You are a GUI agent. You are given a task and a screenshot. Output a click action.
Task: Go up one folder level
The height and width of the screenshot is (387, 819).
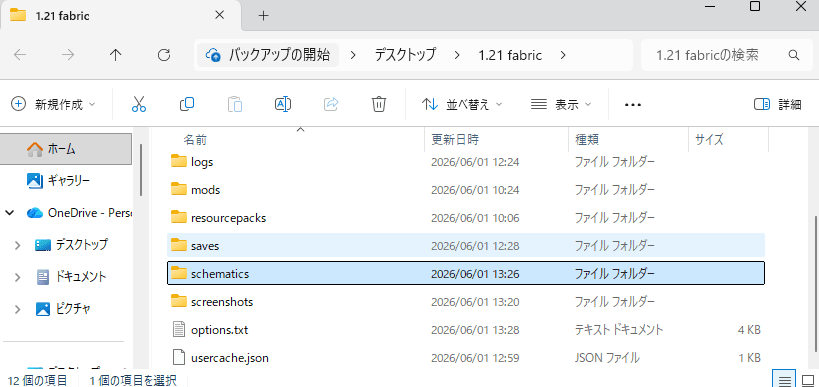point(115,55)
